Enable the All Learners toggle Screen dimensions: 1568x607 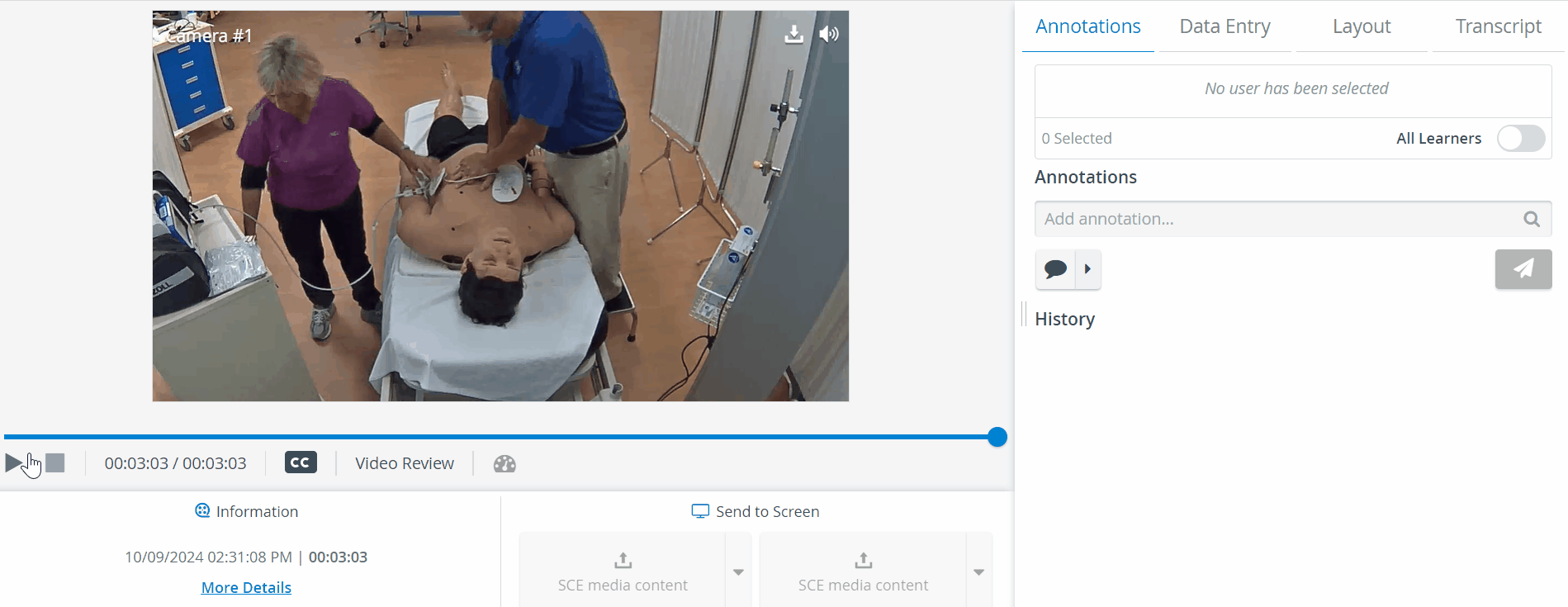coord(1521,139)
